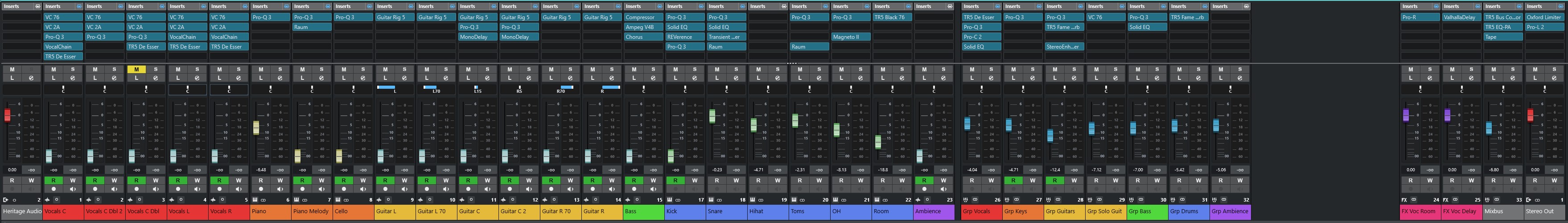The image size is (1568, 223).
Task: Click the track type icon on Heritage Audio channel
Action: pyautogui.click(x=6, y=200)
